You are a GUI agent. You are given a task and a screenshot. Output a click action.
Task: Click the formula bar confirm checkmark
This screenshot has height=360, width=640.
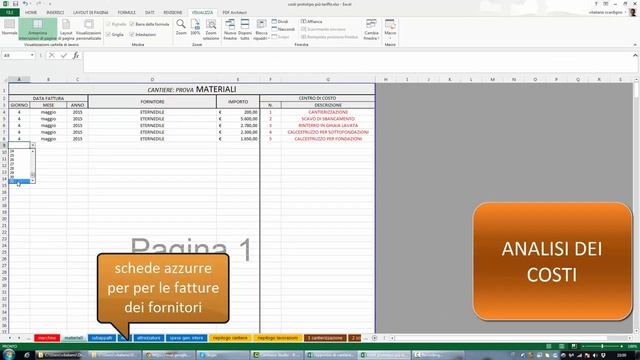(x=64, y=55)
